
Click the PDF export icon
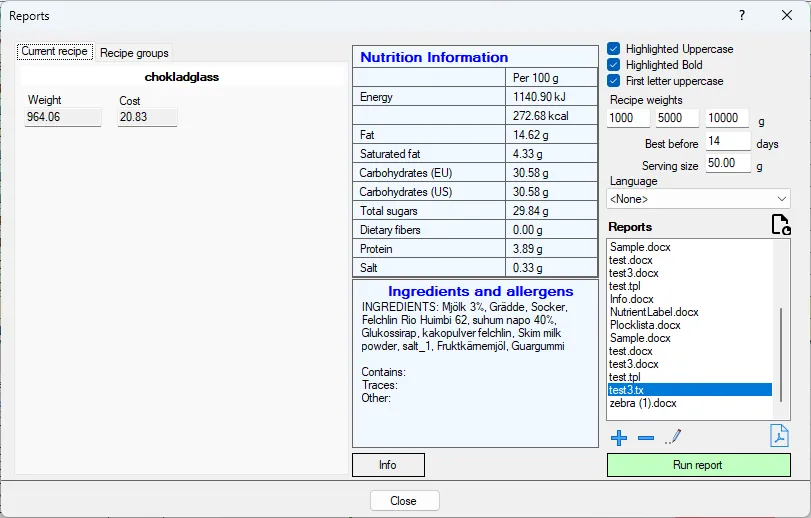pyautogui.click(x=779, y=436)
